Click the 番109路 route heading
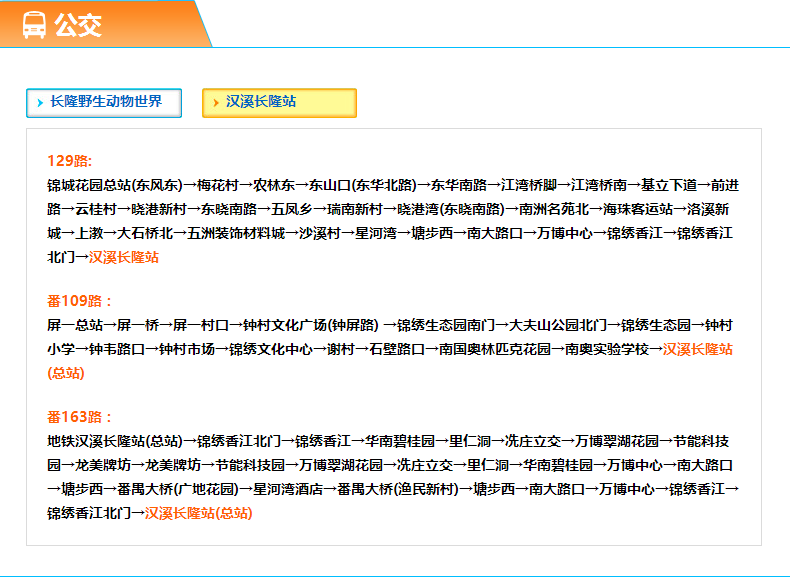This screenshot has width=790, height=577. pyautogui.click(x=79, y=301)
